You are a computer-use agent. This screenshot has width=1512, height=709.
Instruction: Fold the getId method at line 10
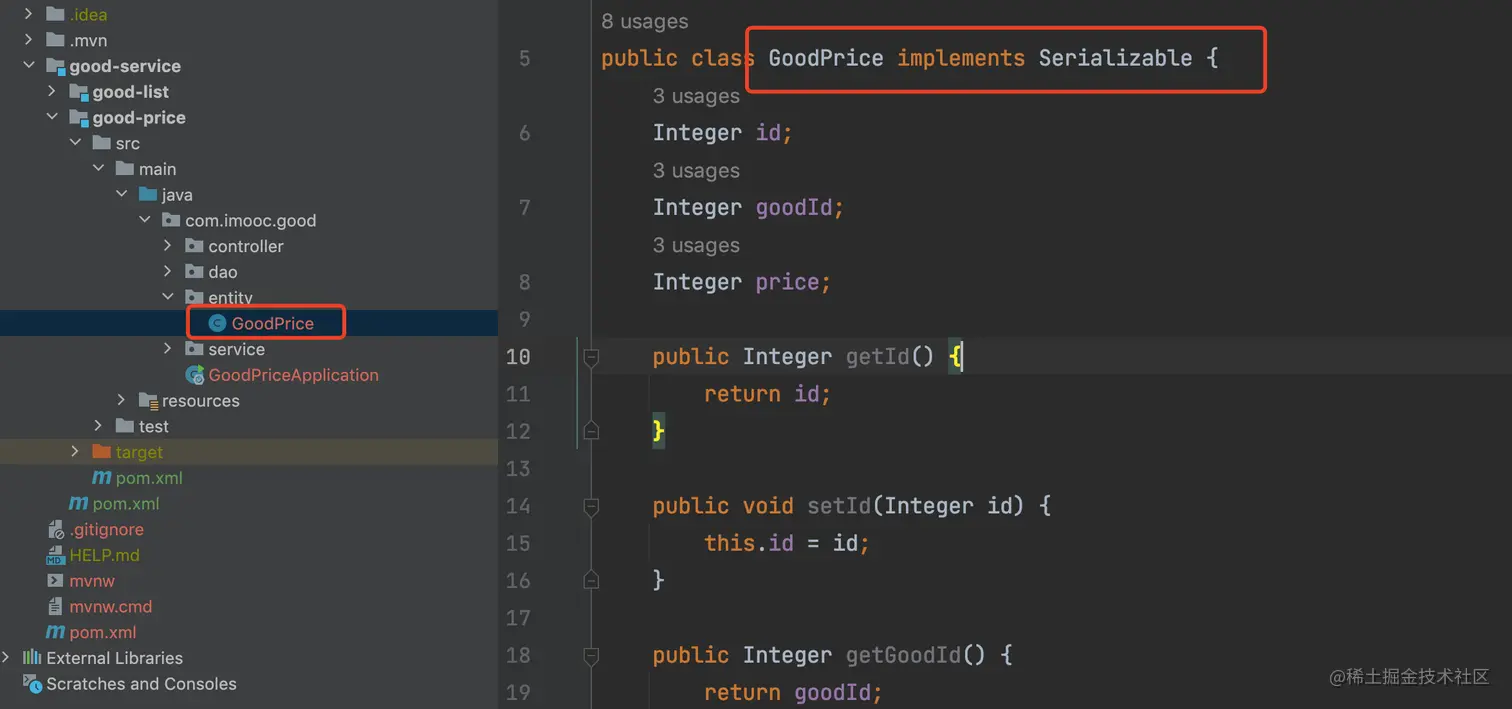(x=591, y=356)
